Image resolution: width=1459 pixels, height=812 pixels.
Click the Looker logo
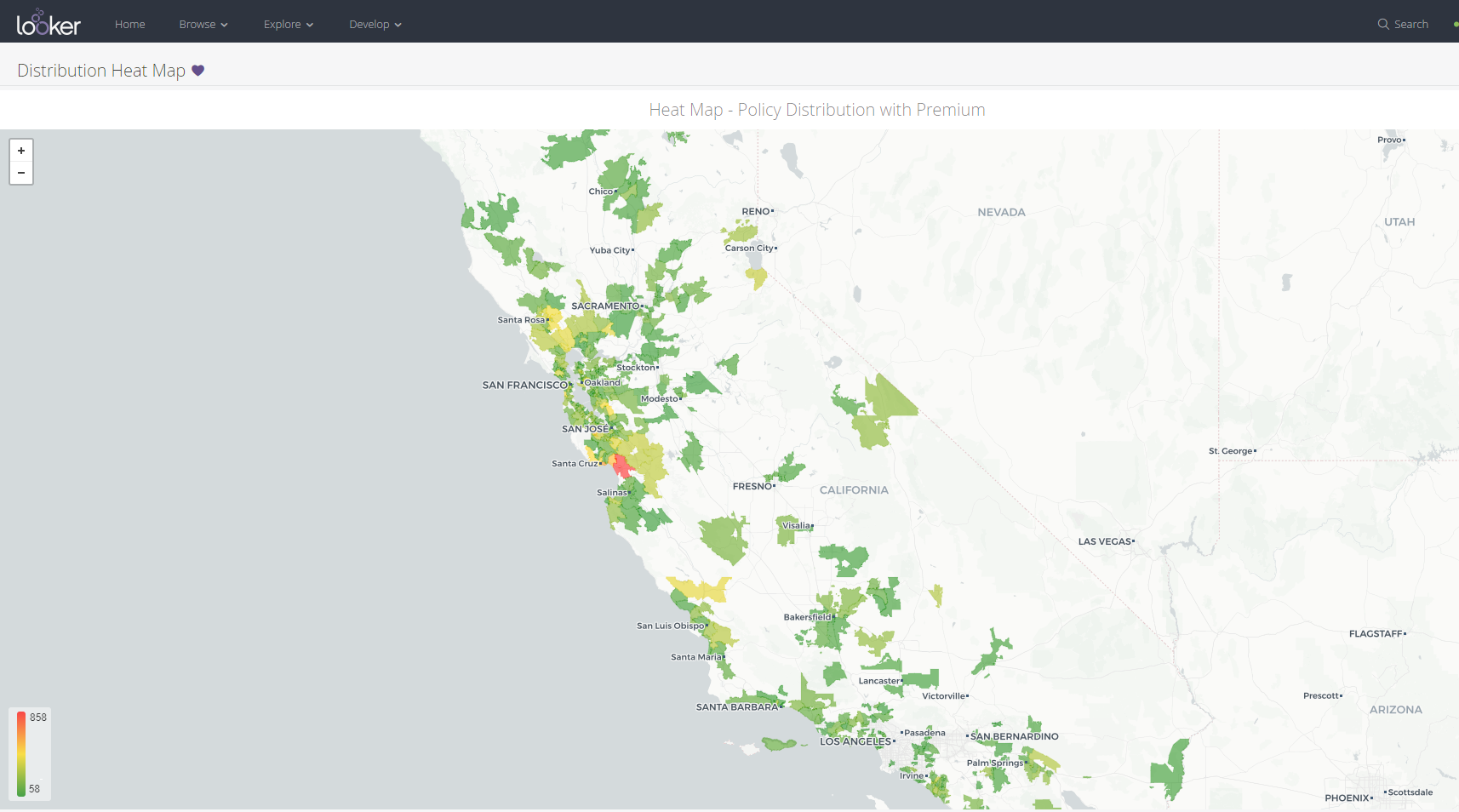[49, 22]
